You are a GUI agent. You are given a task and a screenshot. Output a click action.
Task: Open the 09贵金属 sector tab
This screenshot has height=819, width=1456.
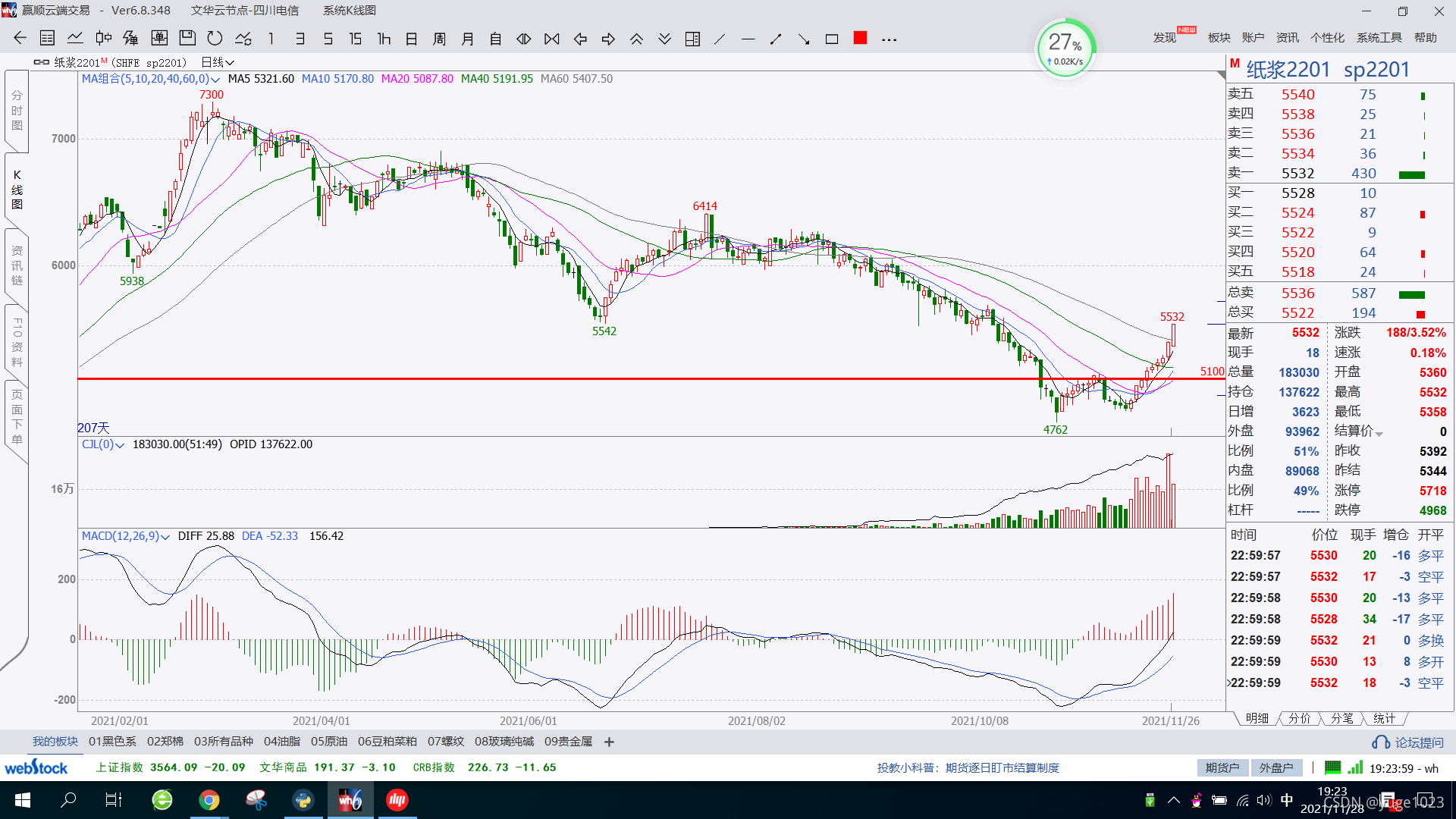click(569, 742)
